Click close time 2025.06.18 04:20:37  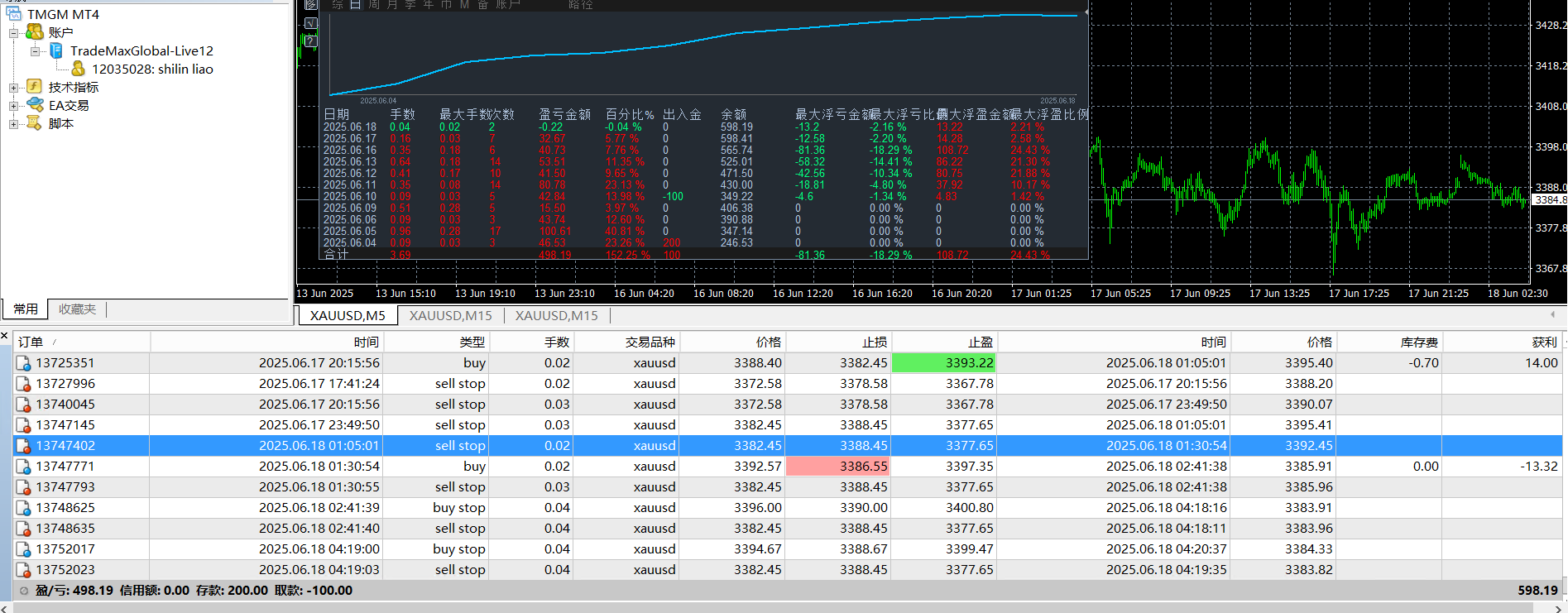click(1167, 548)
